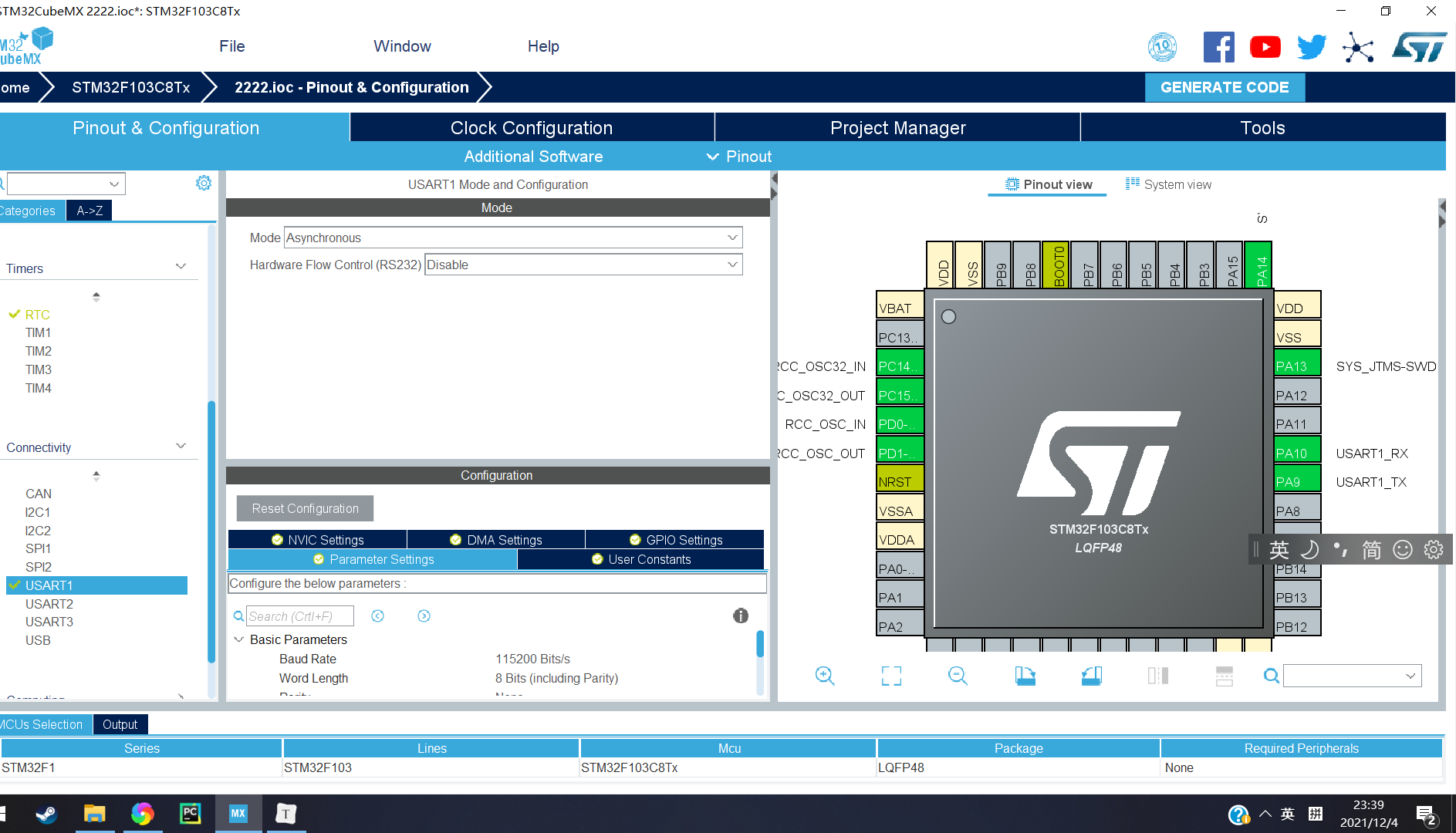Viewport: 1456px width, 833px height.
Task: Go to previous parameter search result
Action: [x=377, y=615]
